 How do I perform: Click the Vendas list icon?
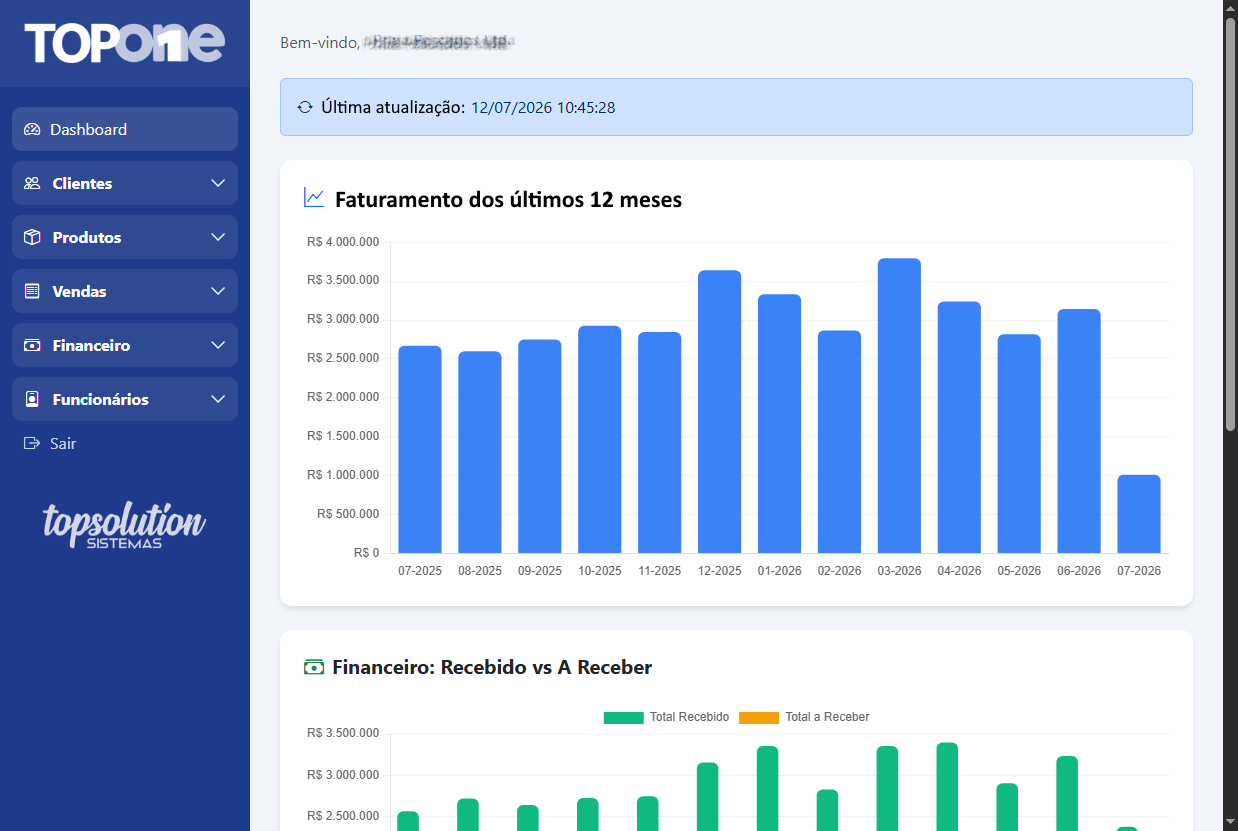click(x=32, y=291)
